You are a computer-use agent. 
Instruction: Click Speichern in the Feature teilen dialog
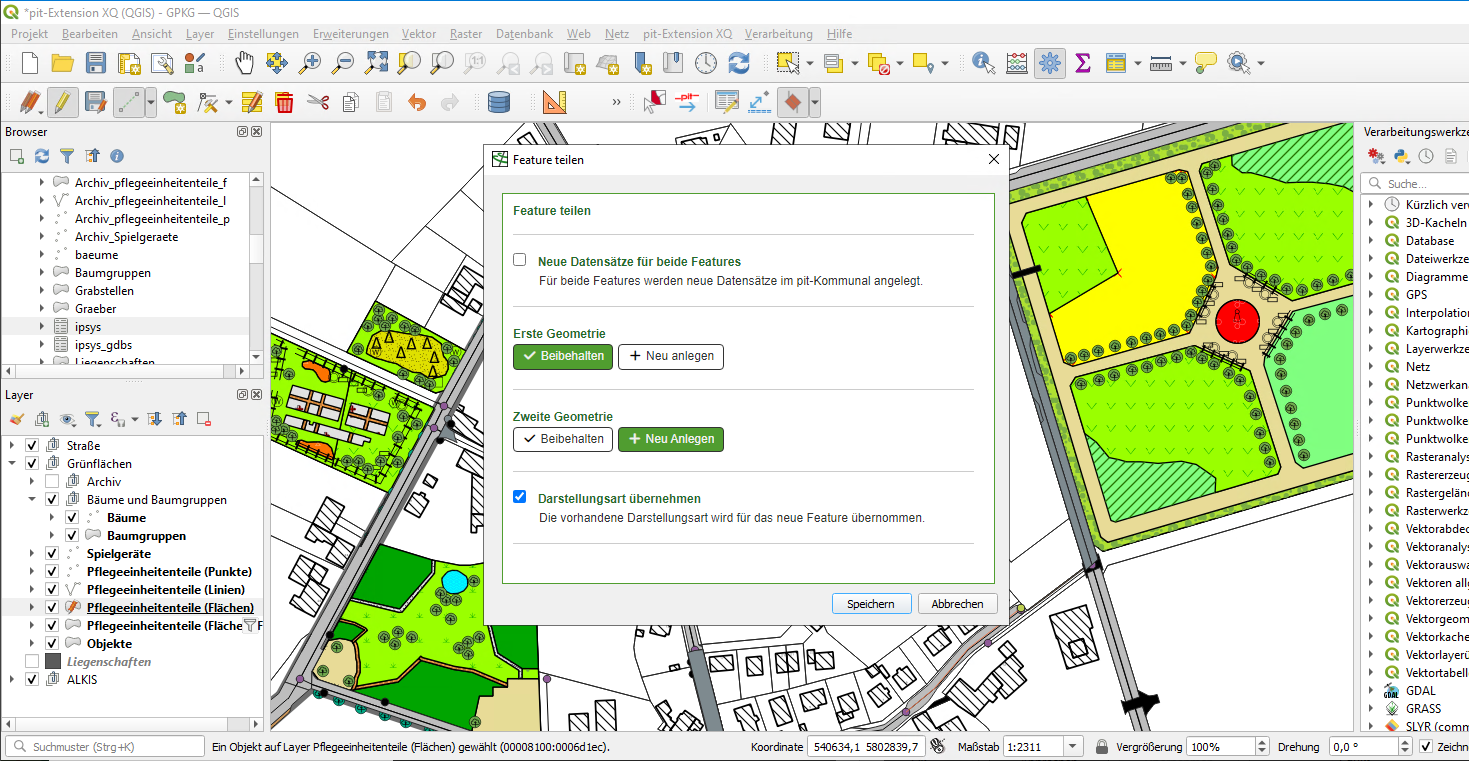[x=870, y=603]
